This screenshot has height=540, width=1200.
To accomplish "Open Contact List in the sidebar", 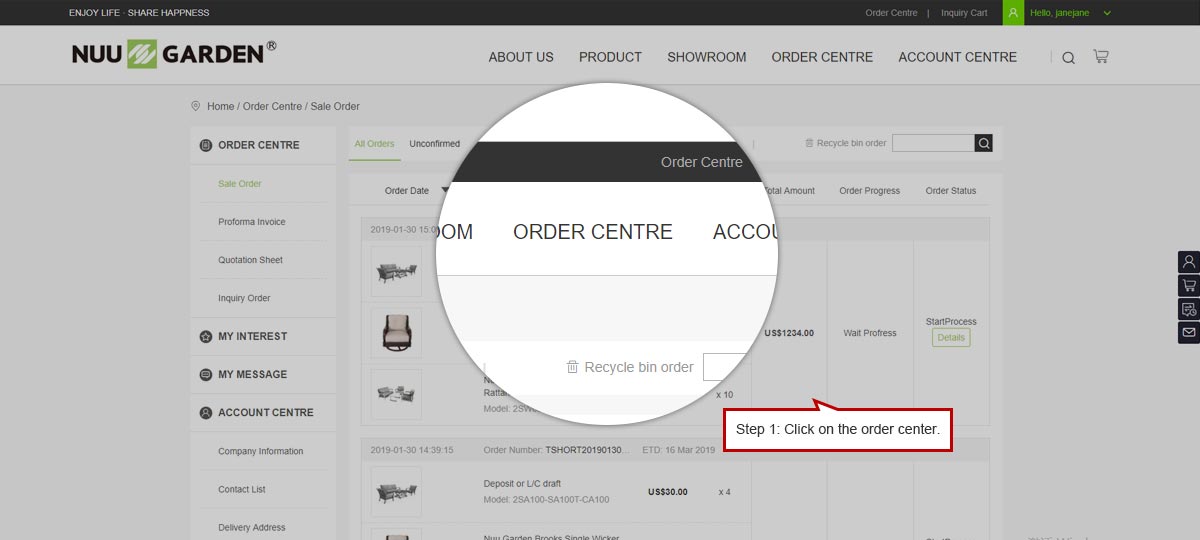I will [242, 489].
